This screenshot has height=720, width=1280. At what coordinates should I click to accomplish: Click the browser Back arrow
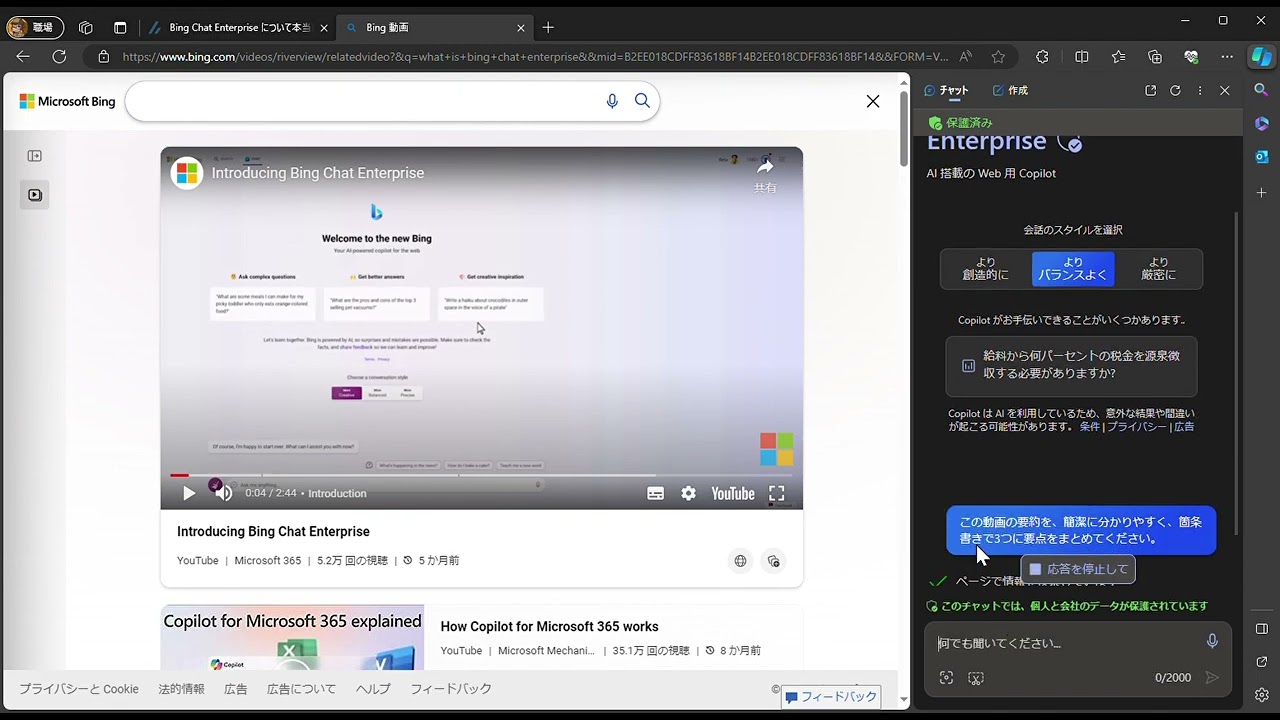[x=23, y=57]
